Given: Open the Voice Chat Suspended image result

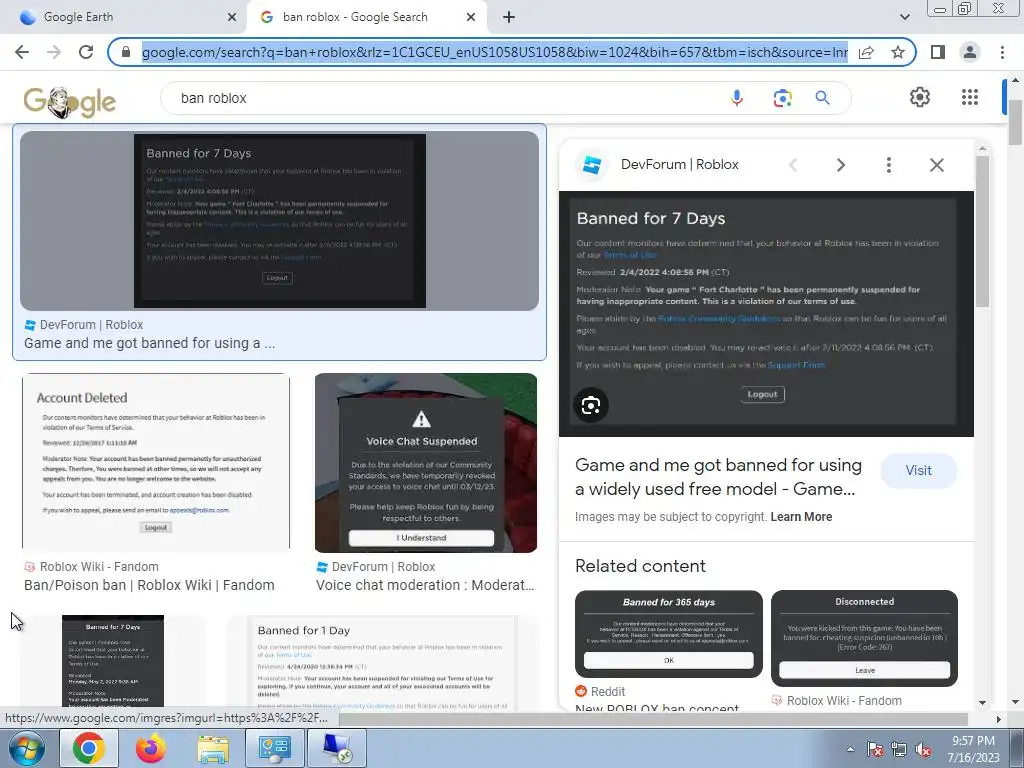Looking at the screenshot, I should coord(426,462).
